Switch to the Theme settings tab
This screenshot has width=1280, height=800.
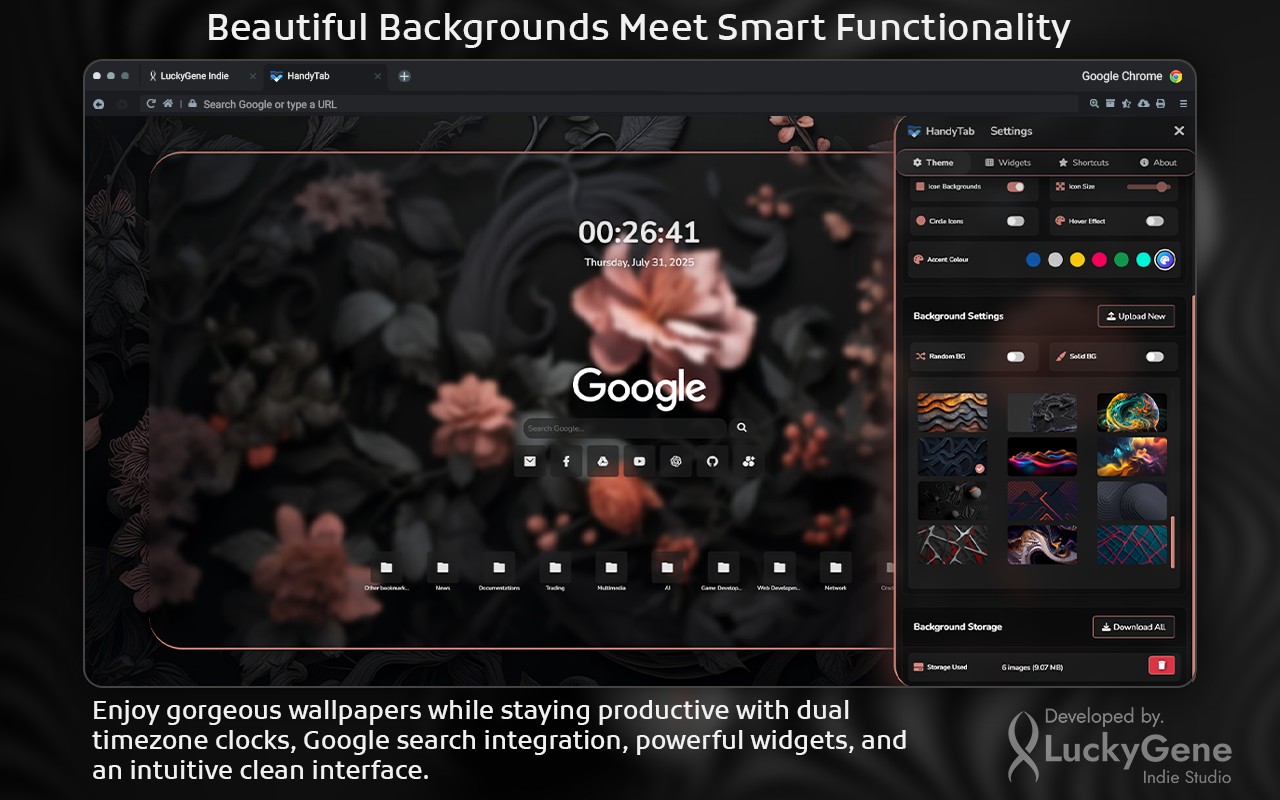tap(934, 162)
